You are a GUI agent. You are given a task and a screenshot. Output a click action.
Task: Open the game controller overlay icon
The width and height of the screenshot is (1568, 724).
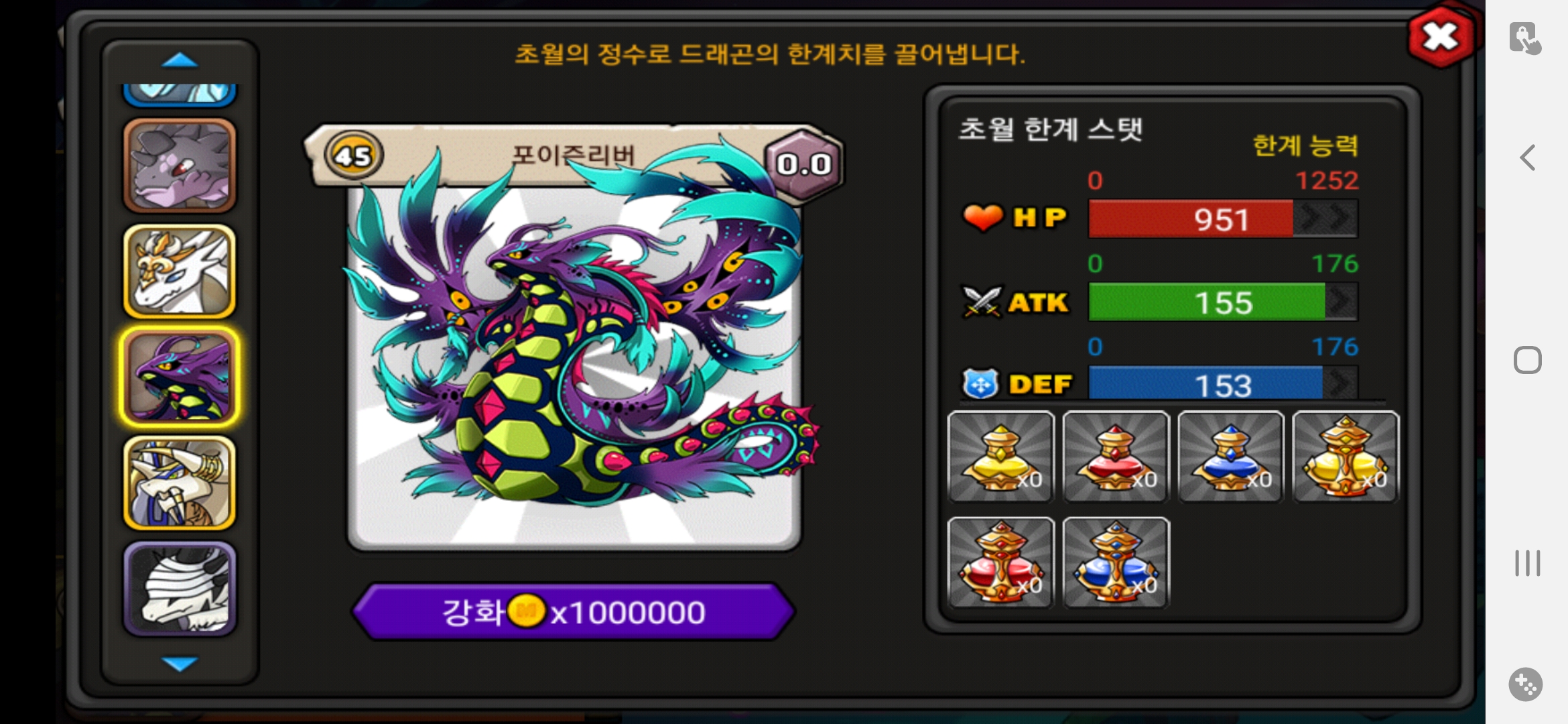click(x=1526, y=684)
